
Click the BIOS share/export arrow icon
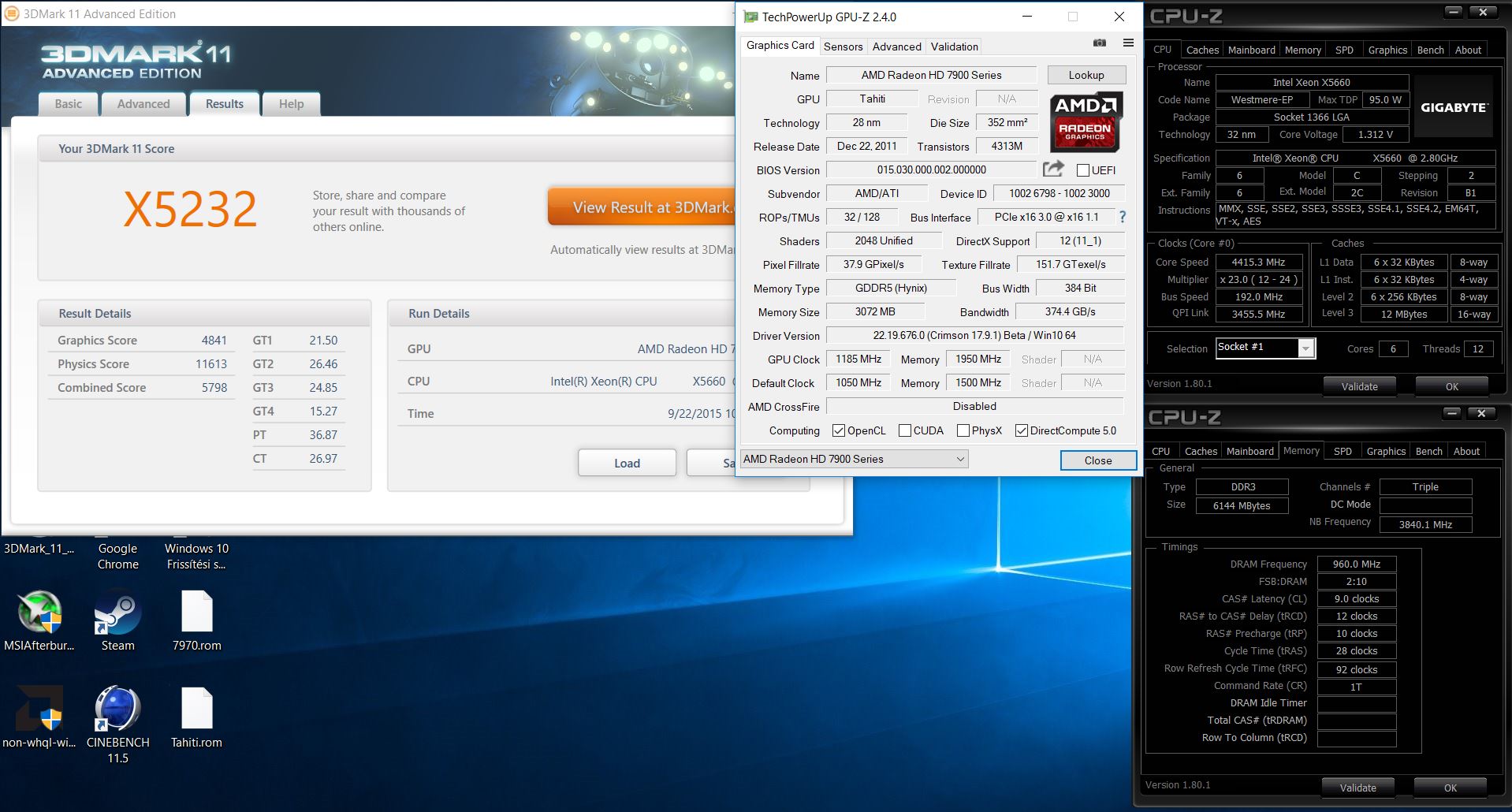pyautogui.click(x=1053, y=169)
